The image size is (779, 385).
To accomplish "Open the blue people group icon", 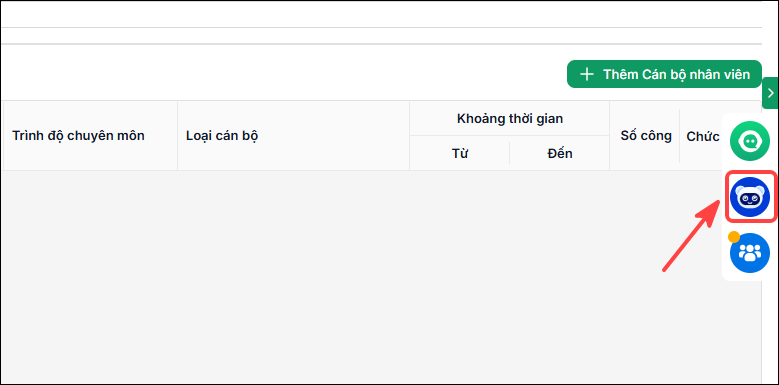I will [x=750, y=253].
